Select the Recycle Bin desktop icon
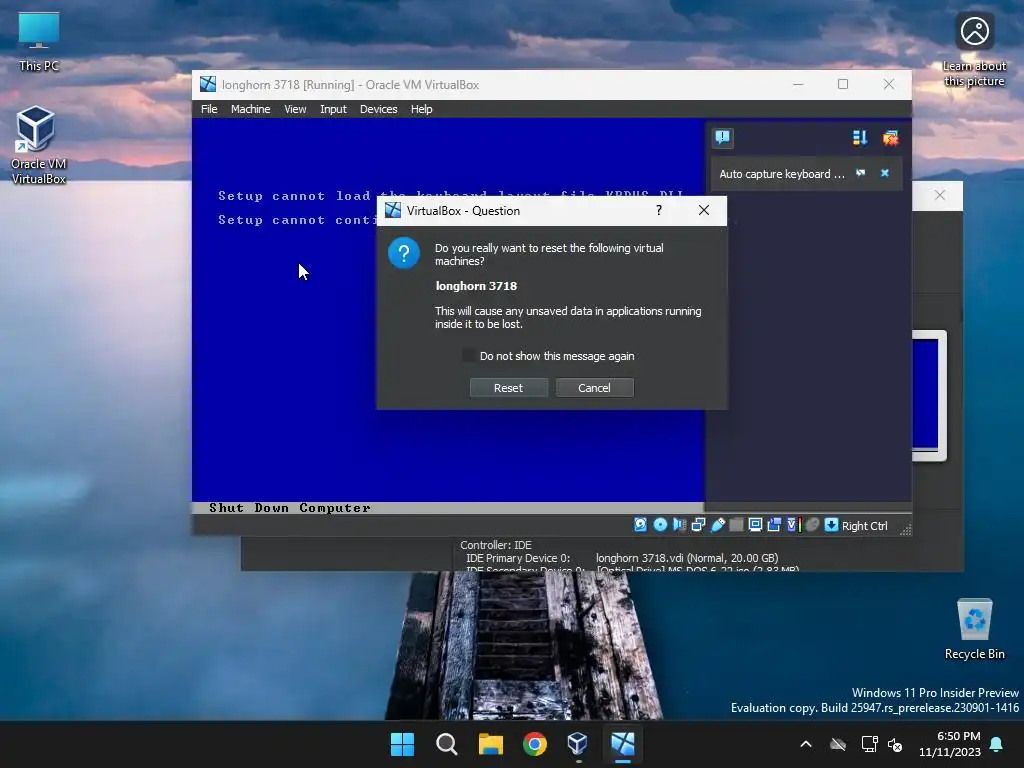1024x768 pixels. coord(974,629)
